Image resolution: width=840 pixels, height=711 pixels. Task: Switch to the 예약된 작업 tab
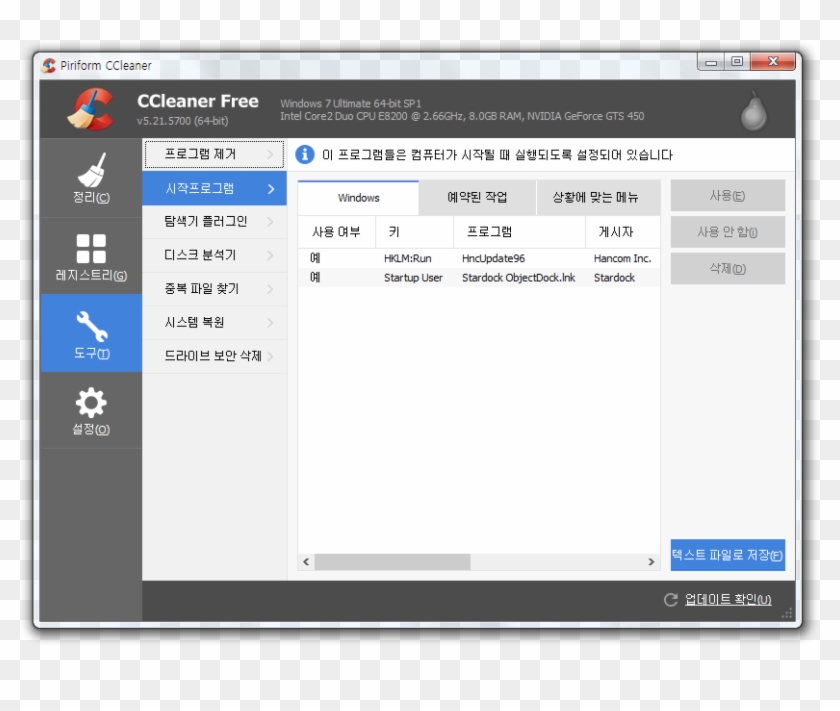(x=478, y=197)
